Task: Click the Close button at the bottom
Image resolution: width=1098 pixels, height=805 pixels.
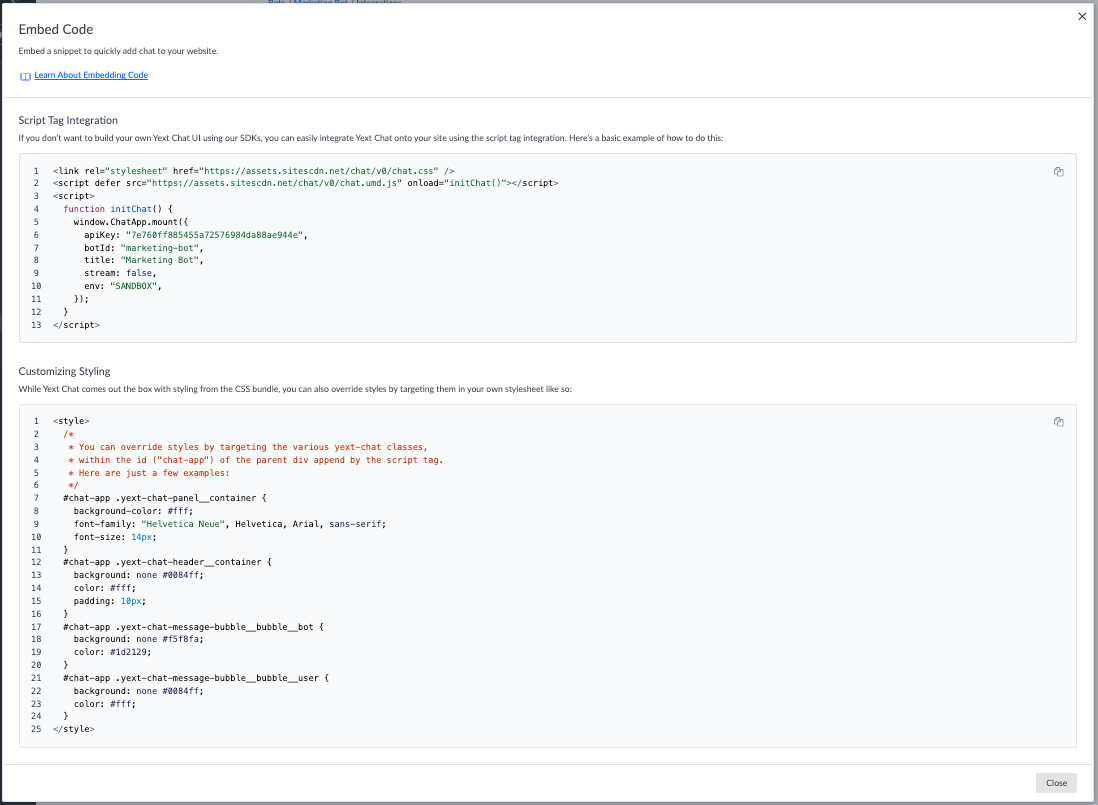Action: (x=1056, y=783)
